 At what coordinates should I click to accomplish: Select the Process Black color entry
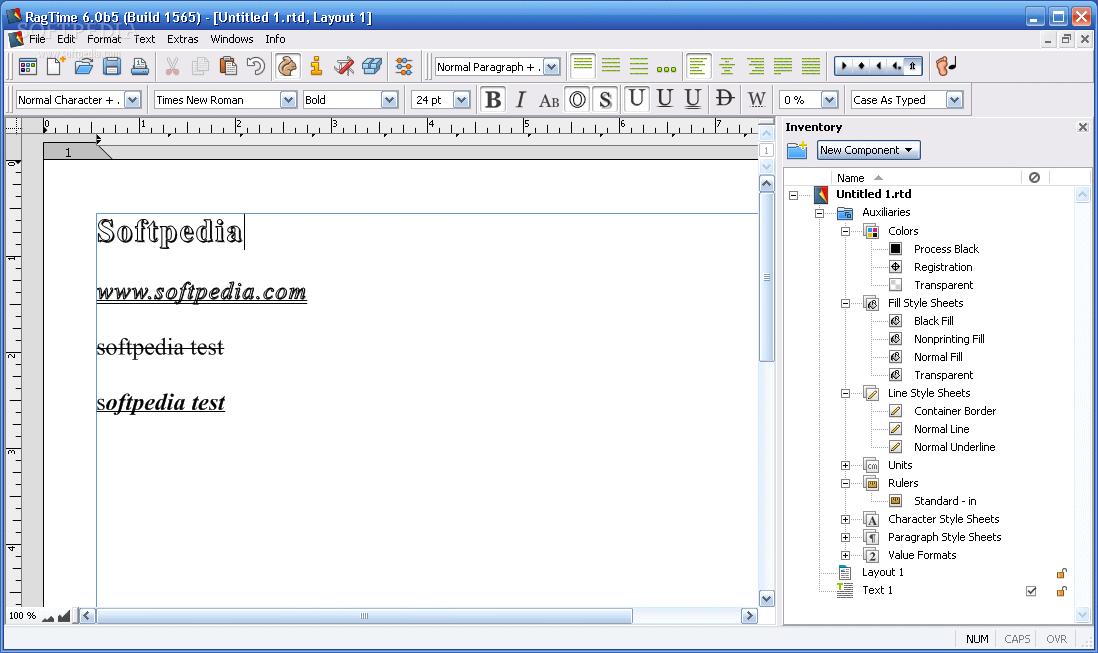[946, 249]
